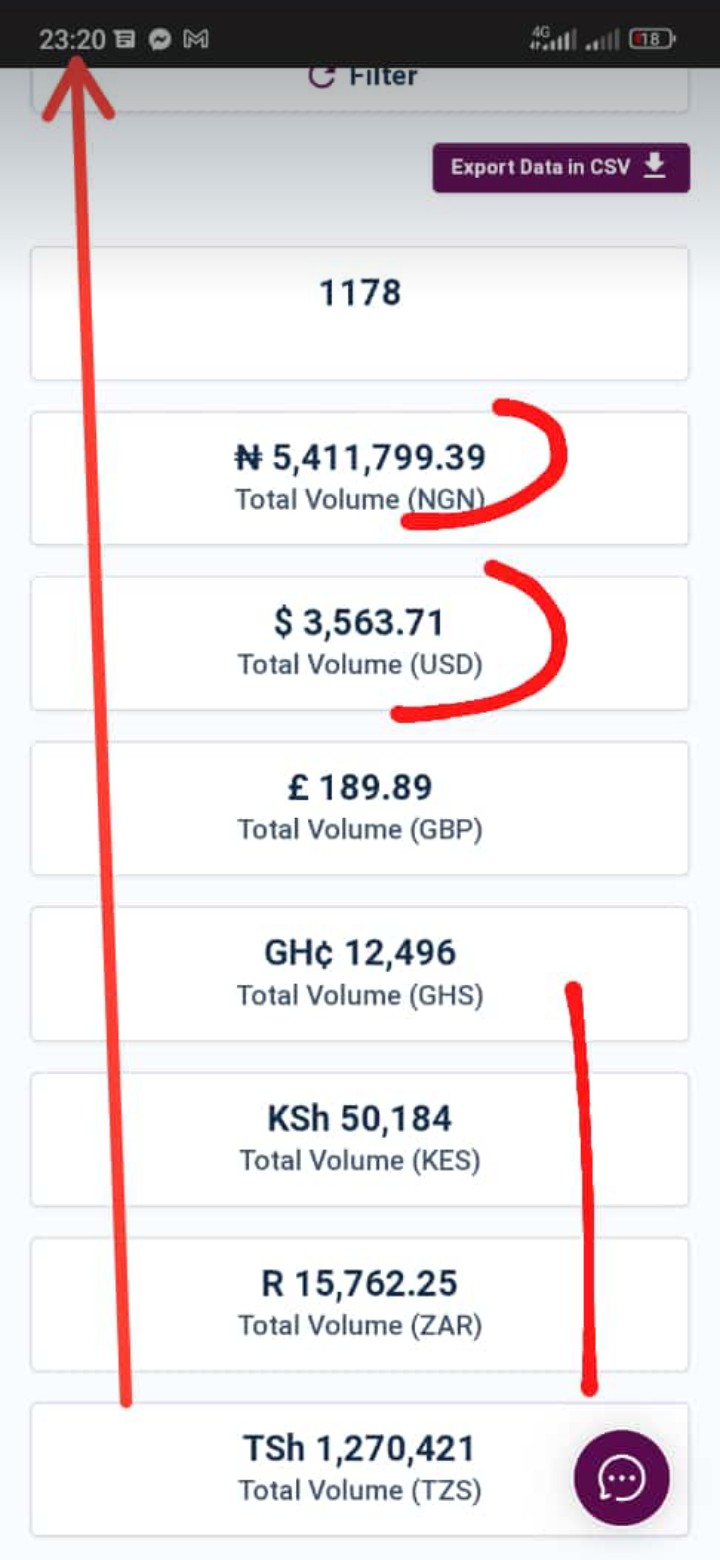Tap the Gmail notification icon
Viewport: 720px width, 1560px height.
pos(196,39)
